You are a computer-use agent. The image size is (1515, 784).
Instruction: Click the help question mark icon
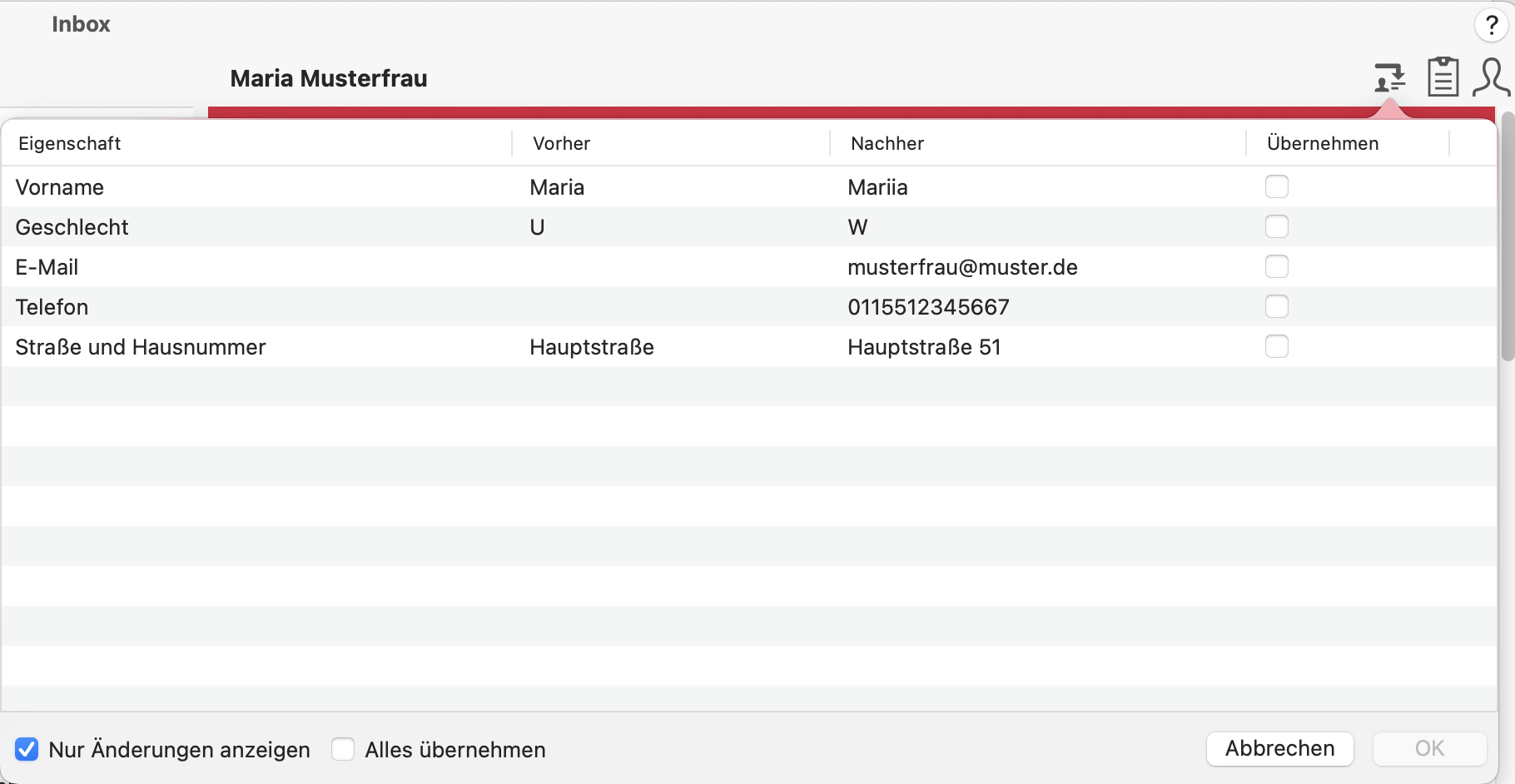pyautogui.click(x=1491, y=25)
